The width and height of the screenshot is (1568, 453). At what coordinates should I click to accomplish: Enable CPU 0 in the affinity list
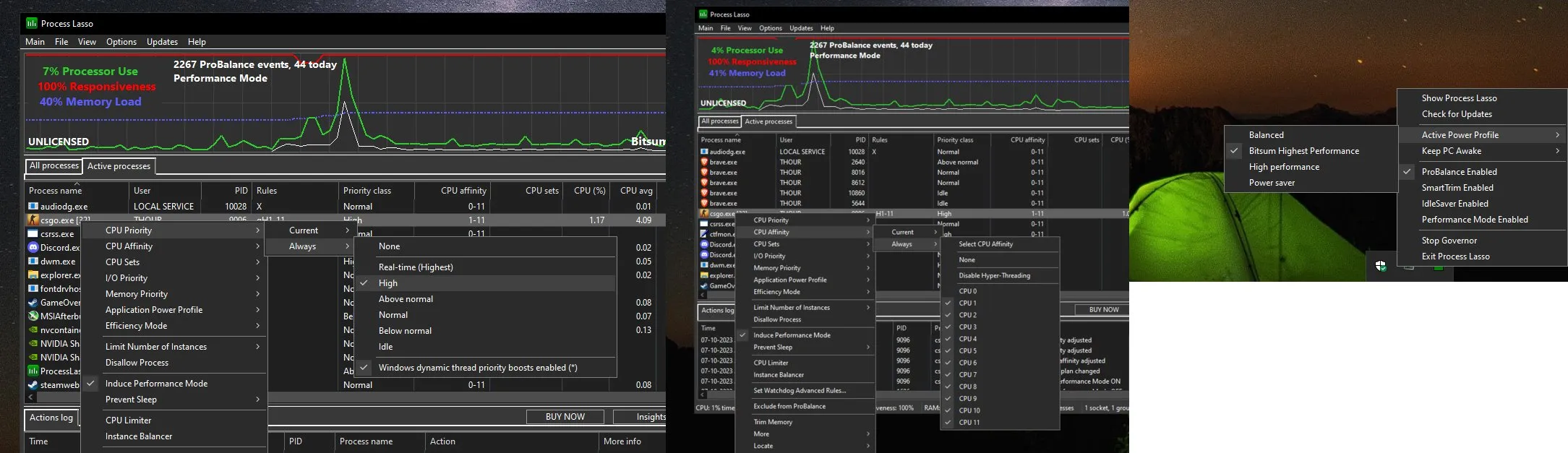pos(1000,291)
